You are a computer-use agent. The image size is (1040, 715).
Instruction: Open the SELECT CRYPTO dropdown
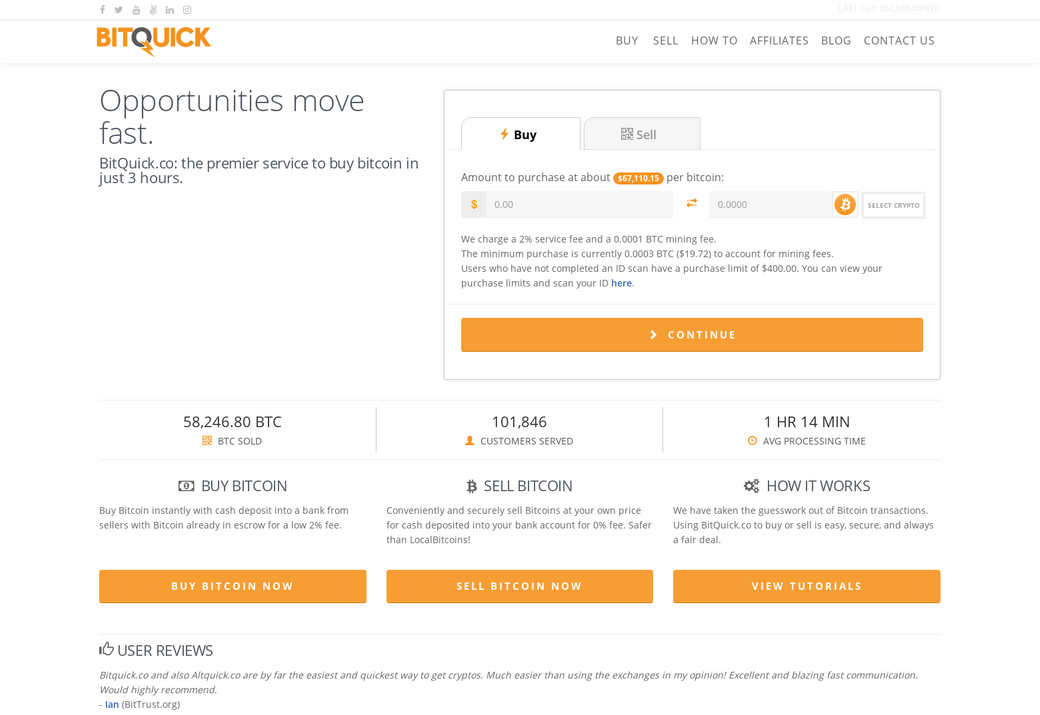pos(893,204)
